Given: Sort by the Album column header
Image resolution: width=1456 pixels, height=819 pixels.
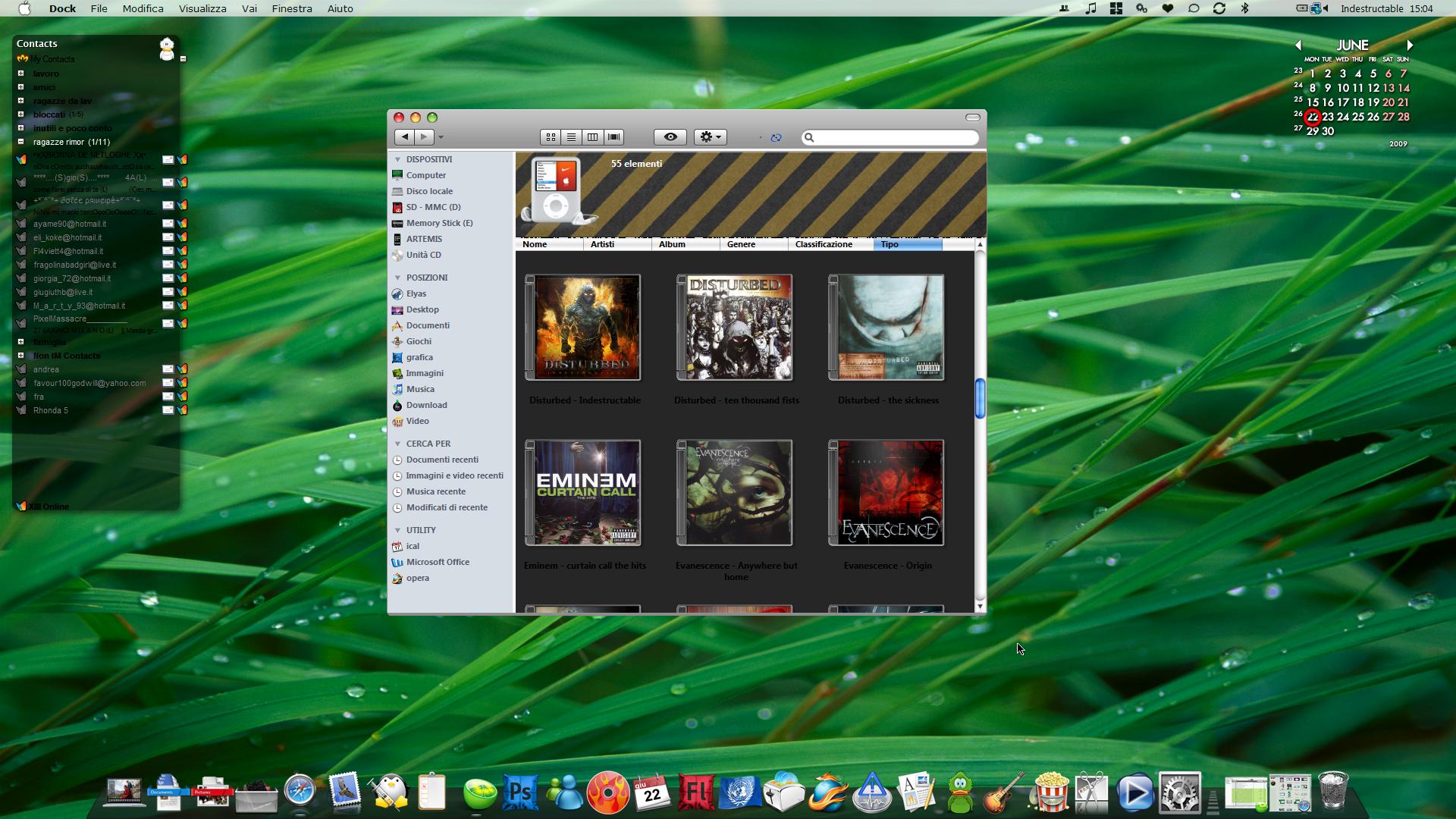Looking at the screenshot, I should tap(686, 244).
